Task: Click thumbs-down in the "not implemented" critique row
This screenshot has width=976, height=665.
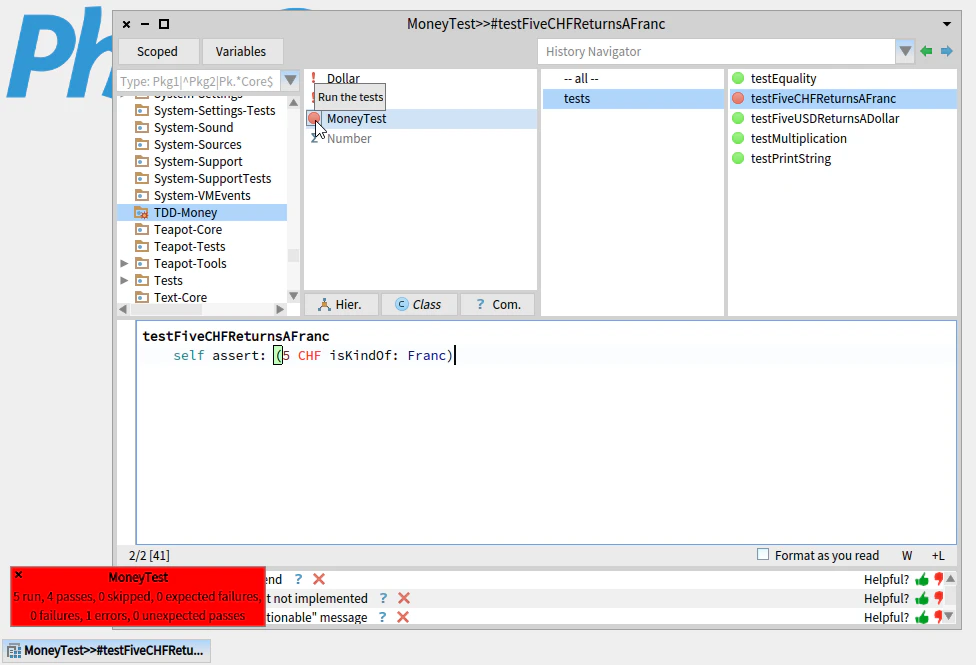Action: [x=939, y=598]
